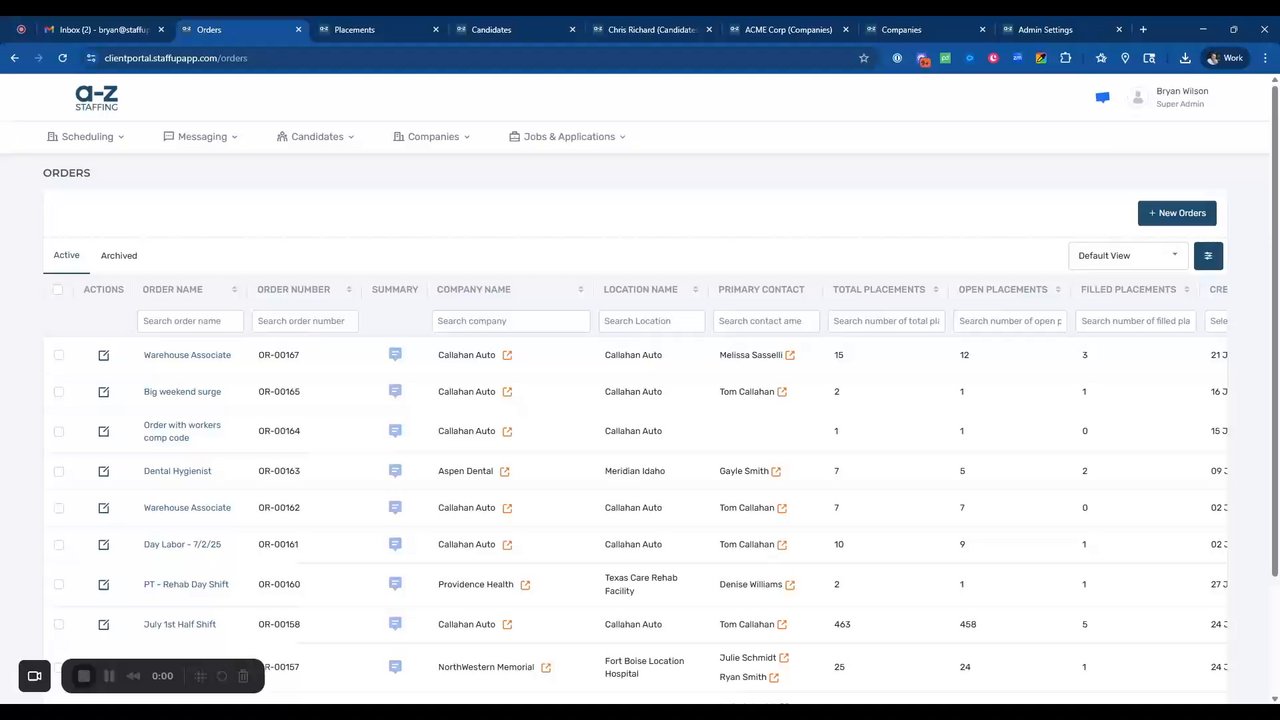
Task: Click the table filter settings icon button
Action: [1208, 256]
